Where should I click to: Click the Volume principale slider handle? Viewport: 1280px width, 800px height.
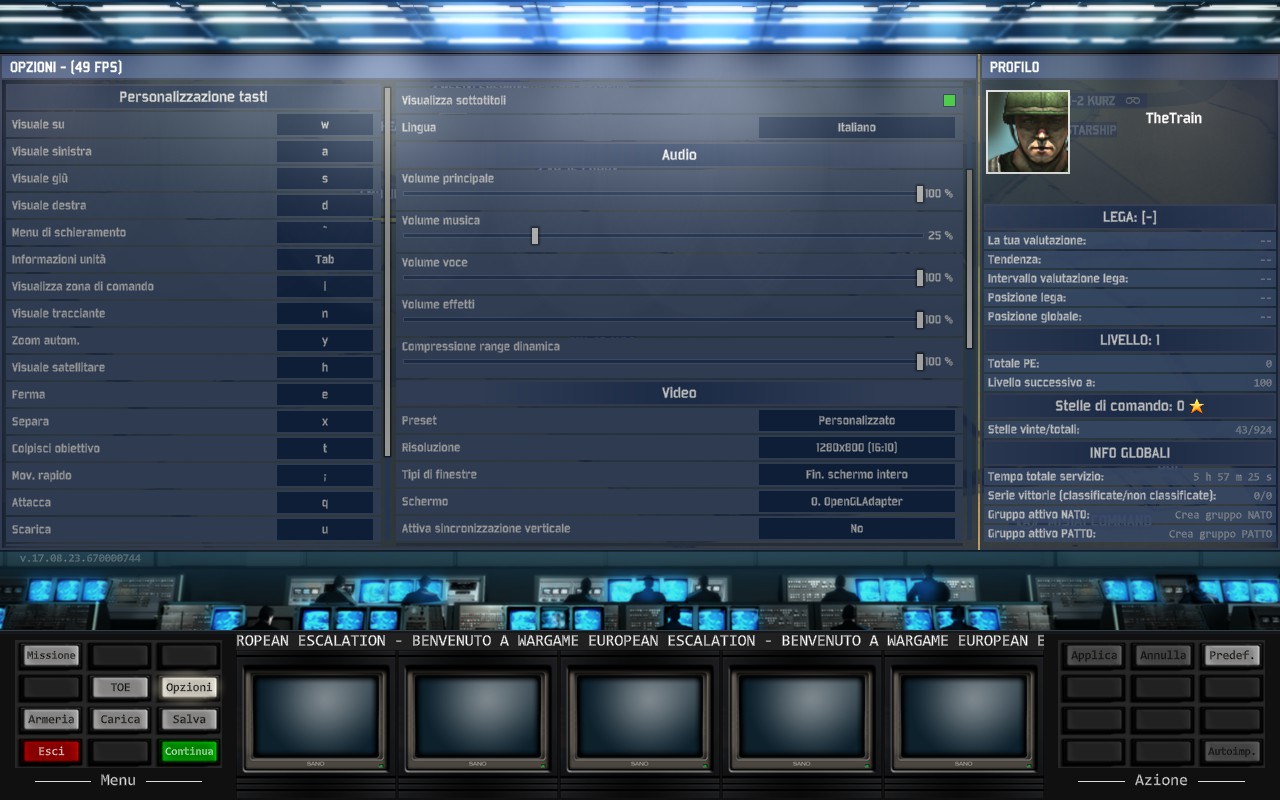pos(920,194)
